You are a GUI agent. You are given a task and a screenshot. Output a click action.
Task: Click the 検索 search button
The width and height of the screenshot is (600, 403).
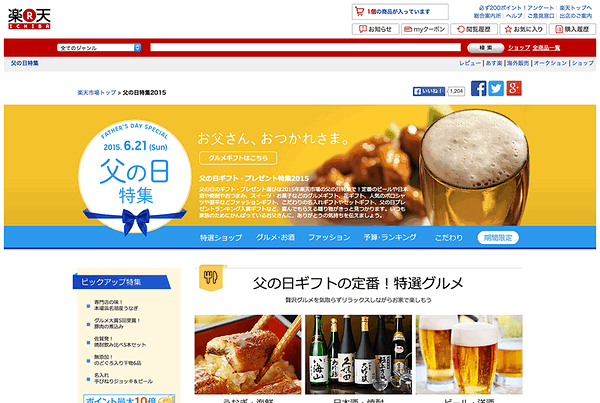tap(486, 47)
